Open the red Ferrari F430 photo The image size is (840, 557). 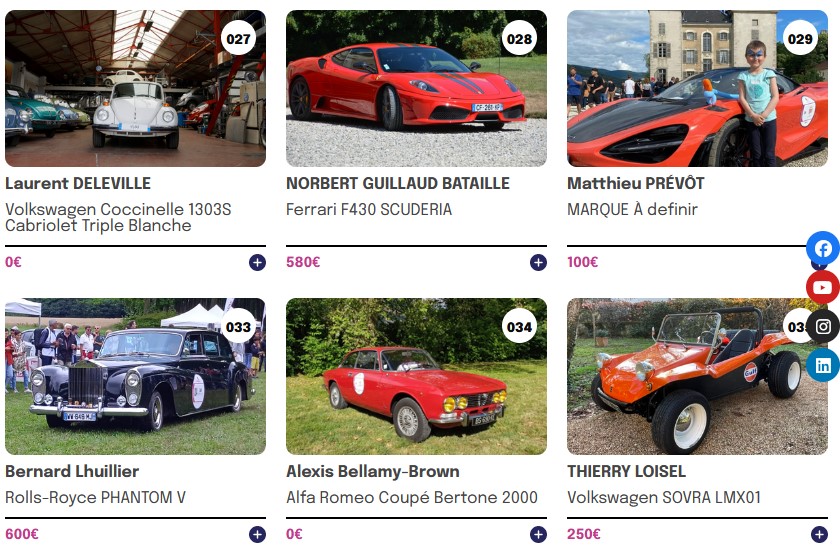(416, 88)
